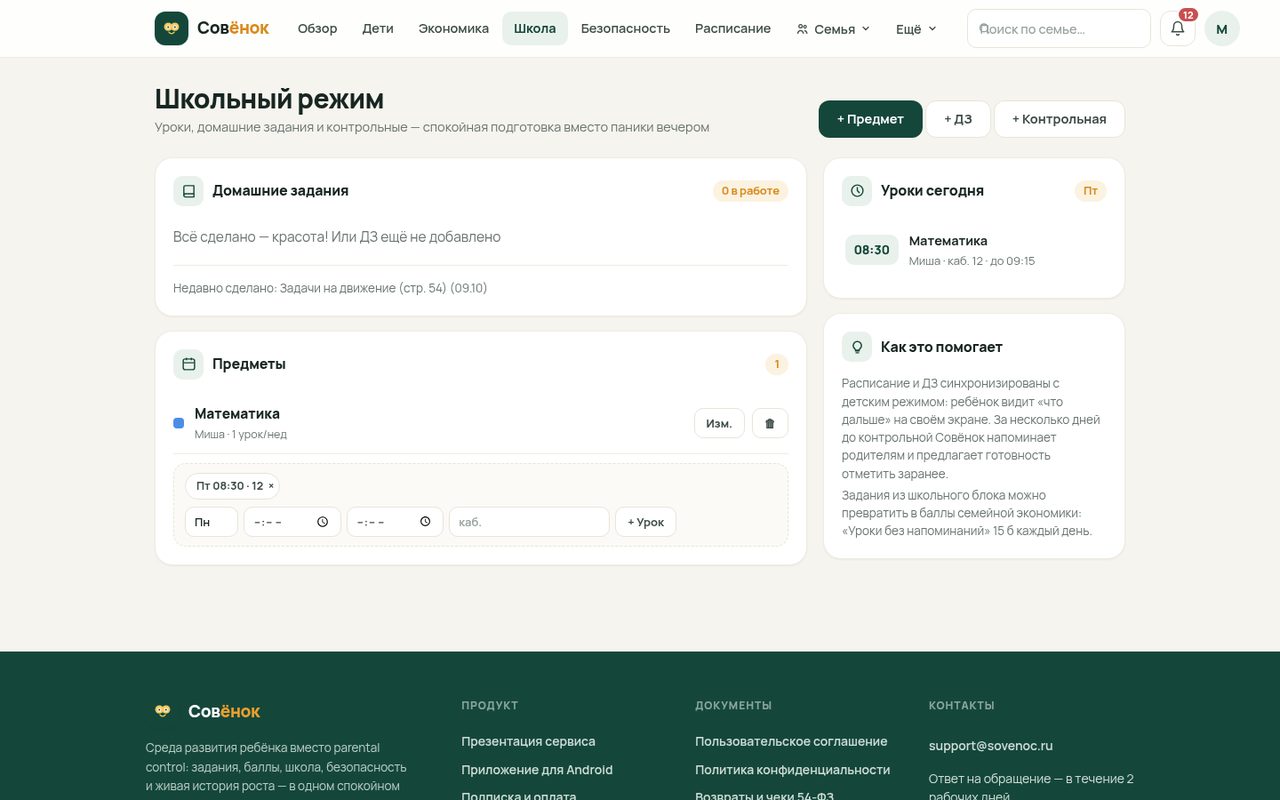The width and height of the screenshot is (1280, 800).
Task: Click the lightbulb icon beside Как это помогает
Action: click(x=857, y=347)
